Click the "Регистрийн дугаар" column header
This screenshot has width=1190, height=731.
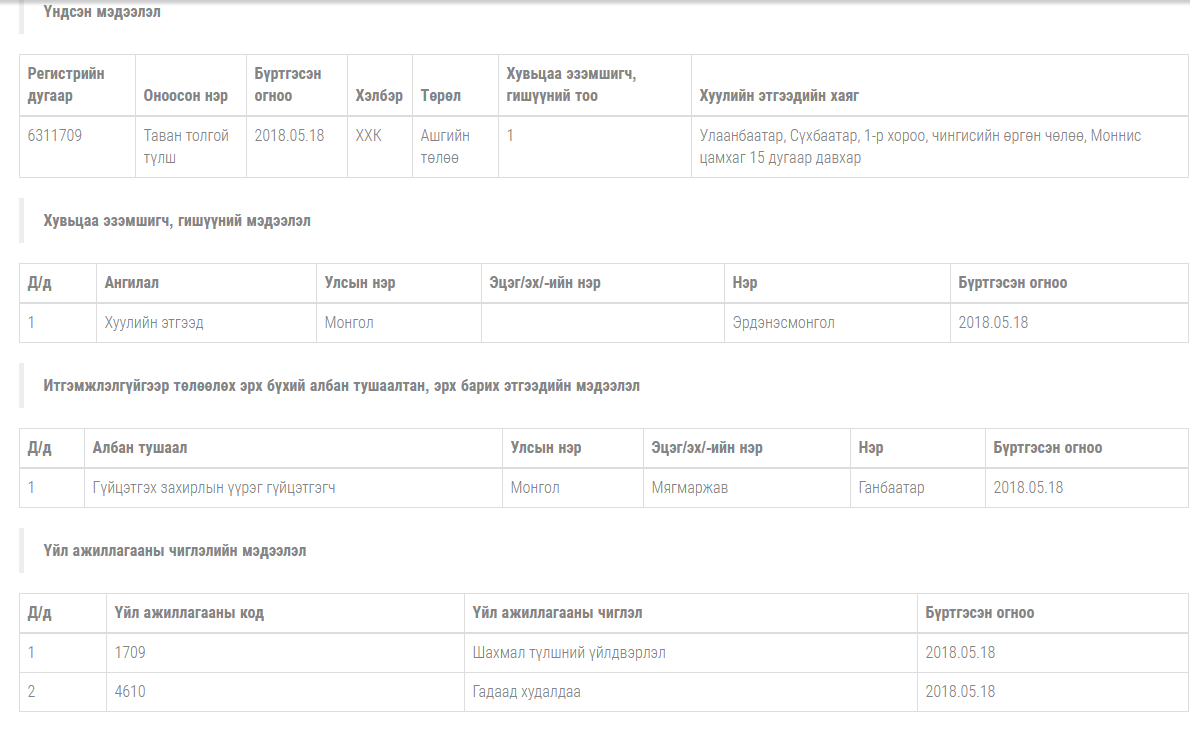[x=66, y=85]
